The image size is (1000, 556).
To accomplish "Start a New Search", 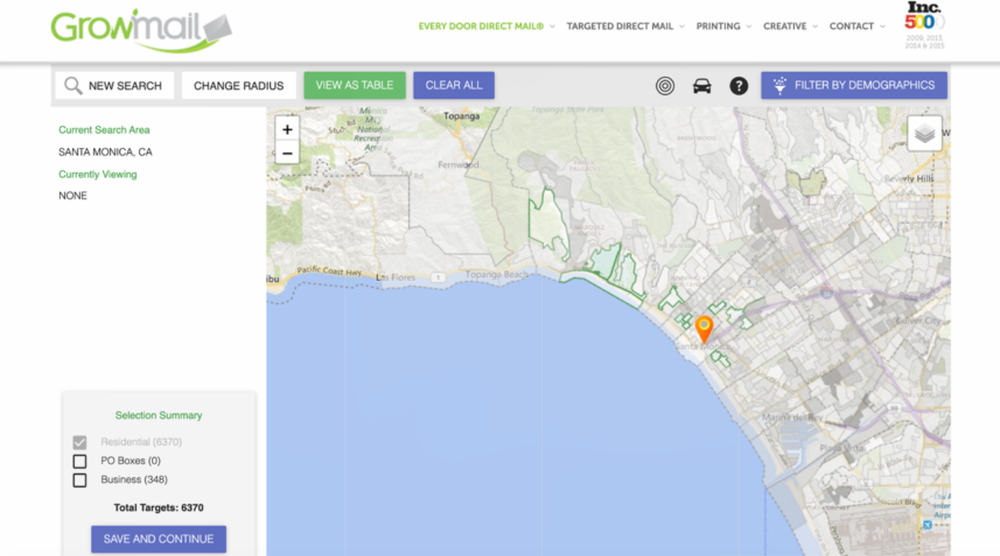I will [115, 85].
